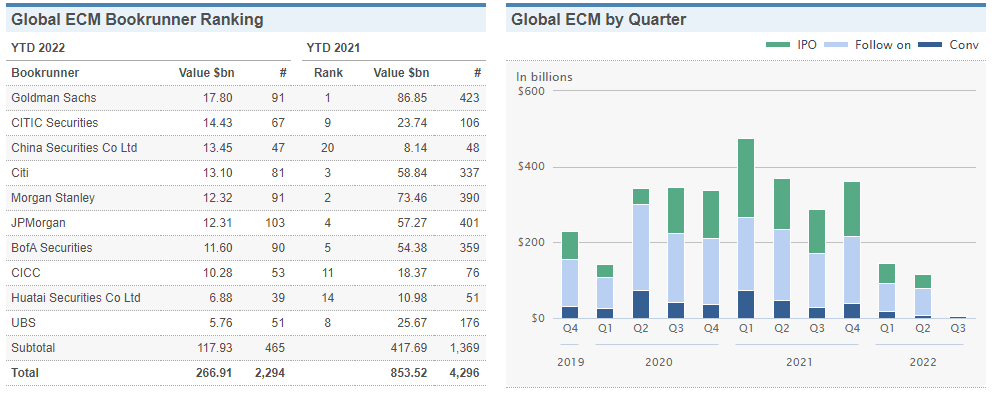The image size is (995, 397).
Task: Click the Q1 2022 stacked bar
Action: click(886, 292)
